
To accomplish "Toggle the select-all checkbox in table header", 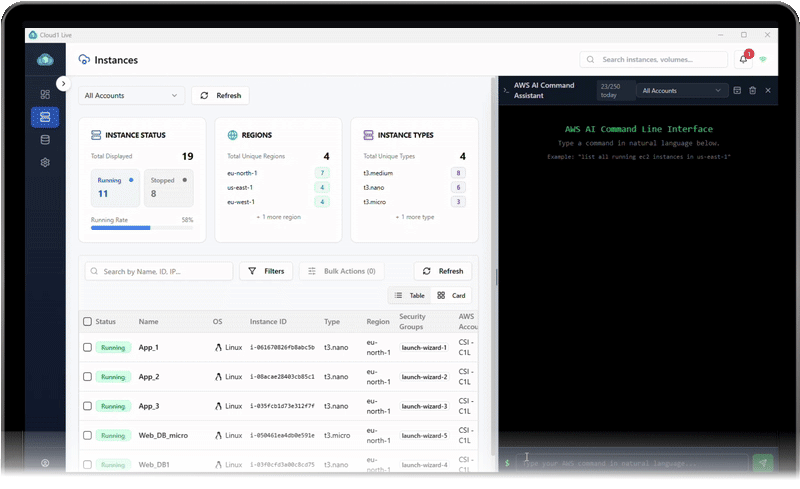I will (x=87, y=322).
